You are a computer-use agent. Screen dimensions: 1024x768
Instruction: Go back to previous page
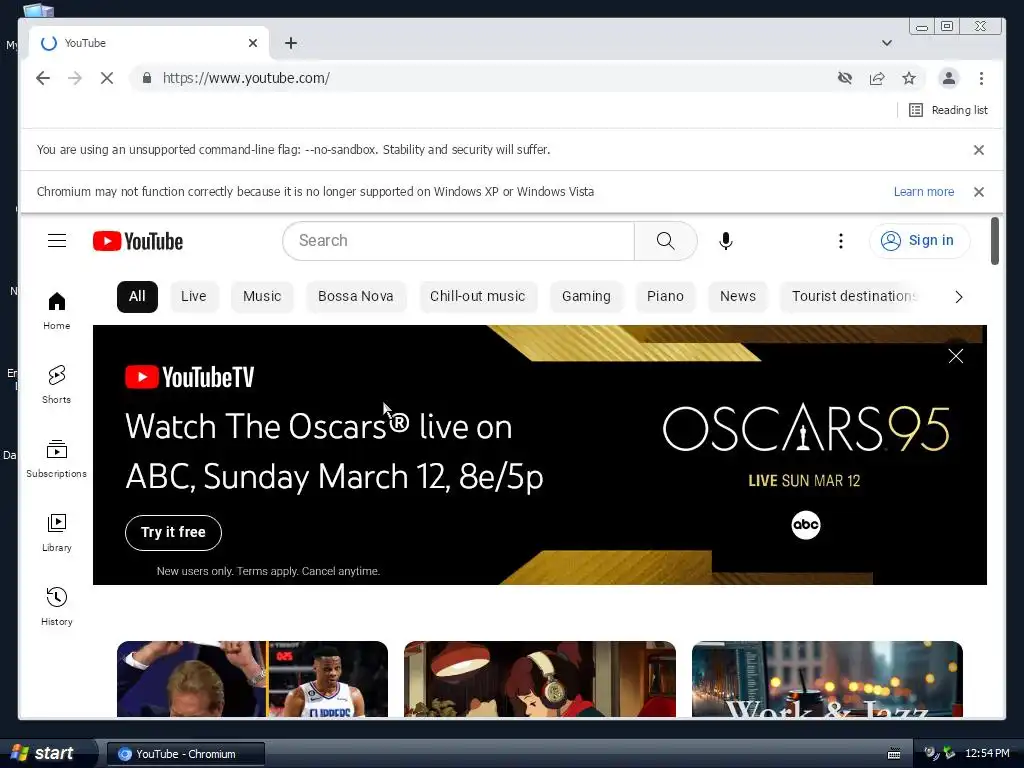tap(43, 78)
